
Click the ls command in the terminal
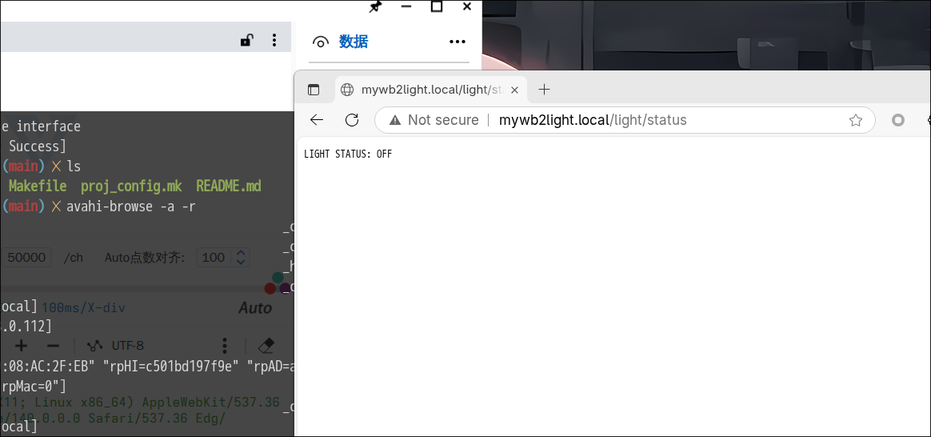pos(74,166)
